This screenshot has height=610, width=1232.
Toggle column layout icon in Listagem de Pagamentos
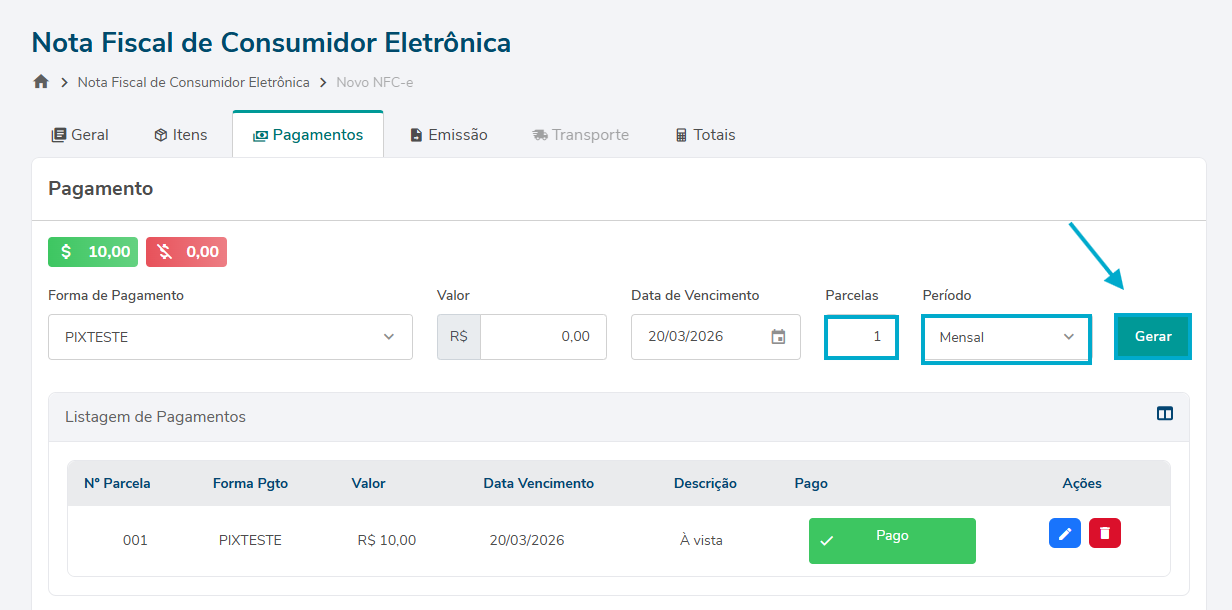[1164, 414]
